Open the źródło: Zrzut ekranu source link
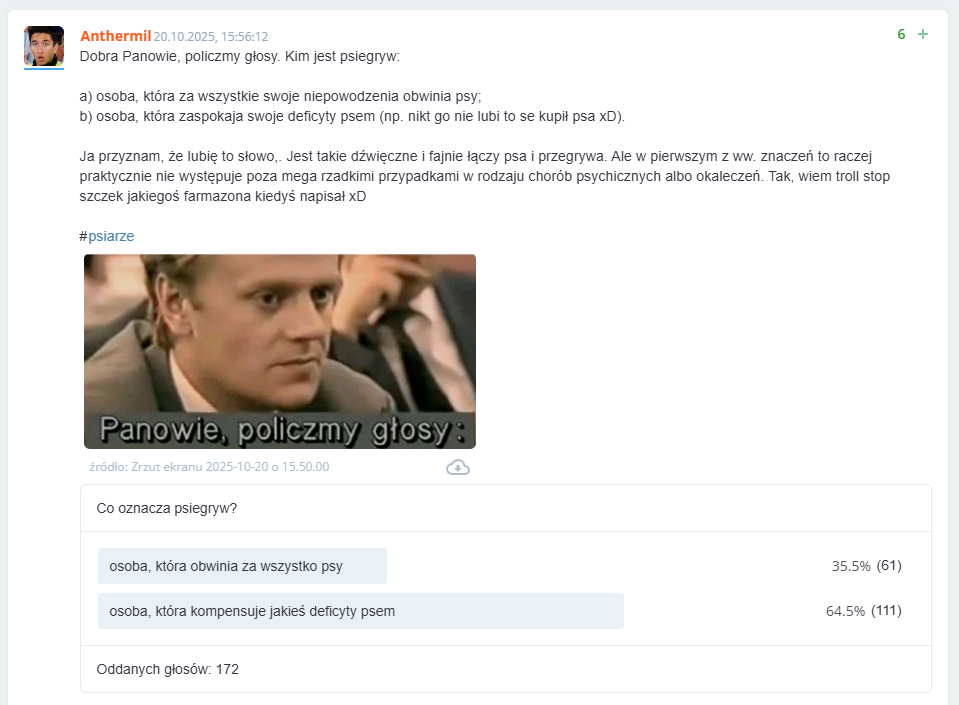Image resolution: width=959 pixels, height=705 pixels. point(209,467)
